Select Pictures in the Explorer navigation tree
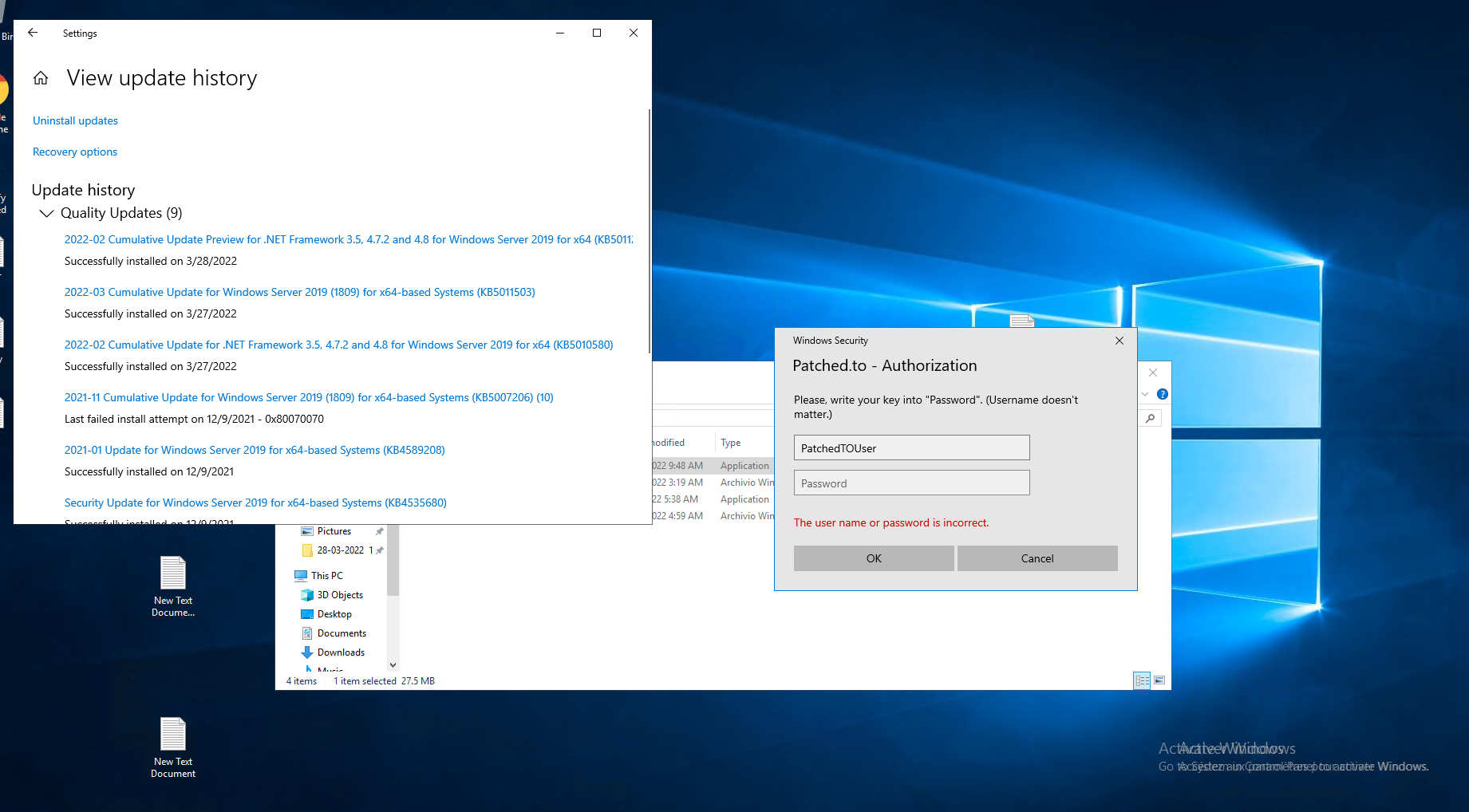This screenshot has width=1469, height=812. coord(334,531)
